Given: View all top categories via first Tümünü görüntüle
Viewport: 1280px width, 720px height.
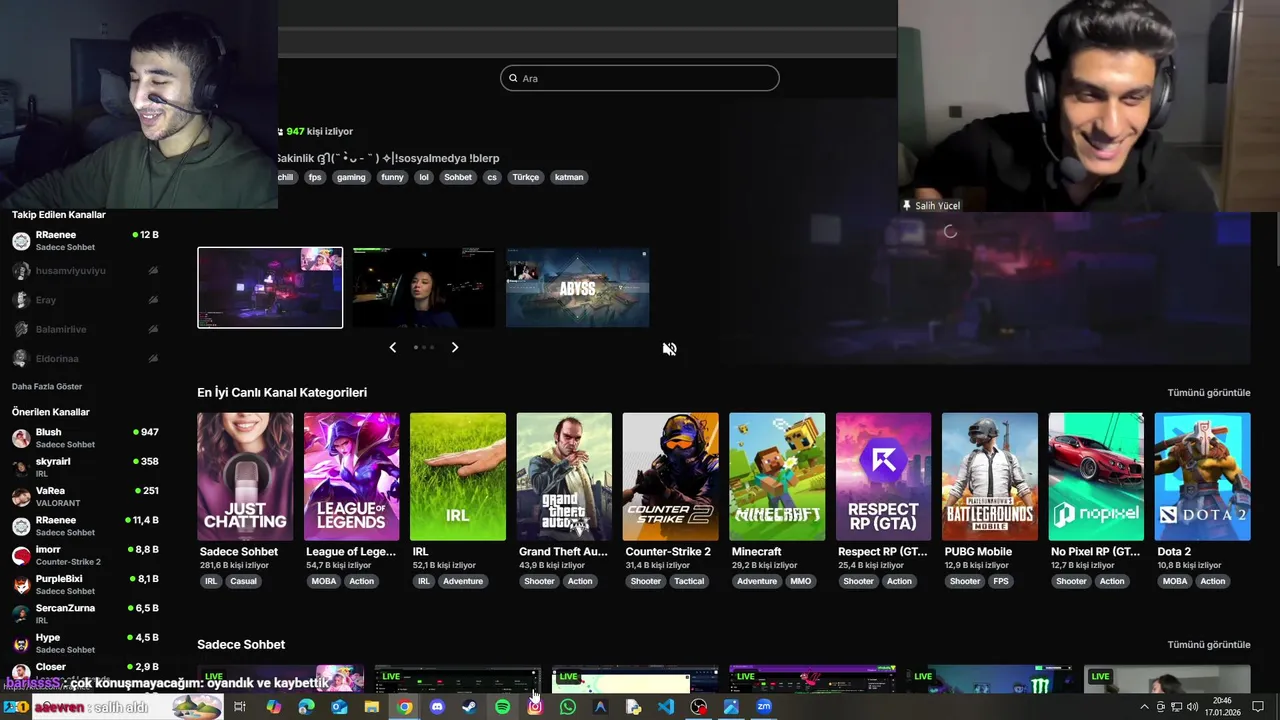Looking at the screenshot, I should pyautogui.click(x=1209, y=393).
